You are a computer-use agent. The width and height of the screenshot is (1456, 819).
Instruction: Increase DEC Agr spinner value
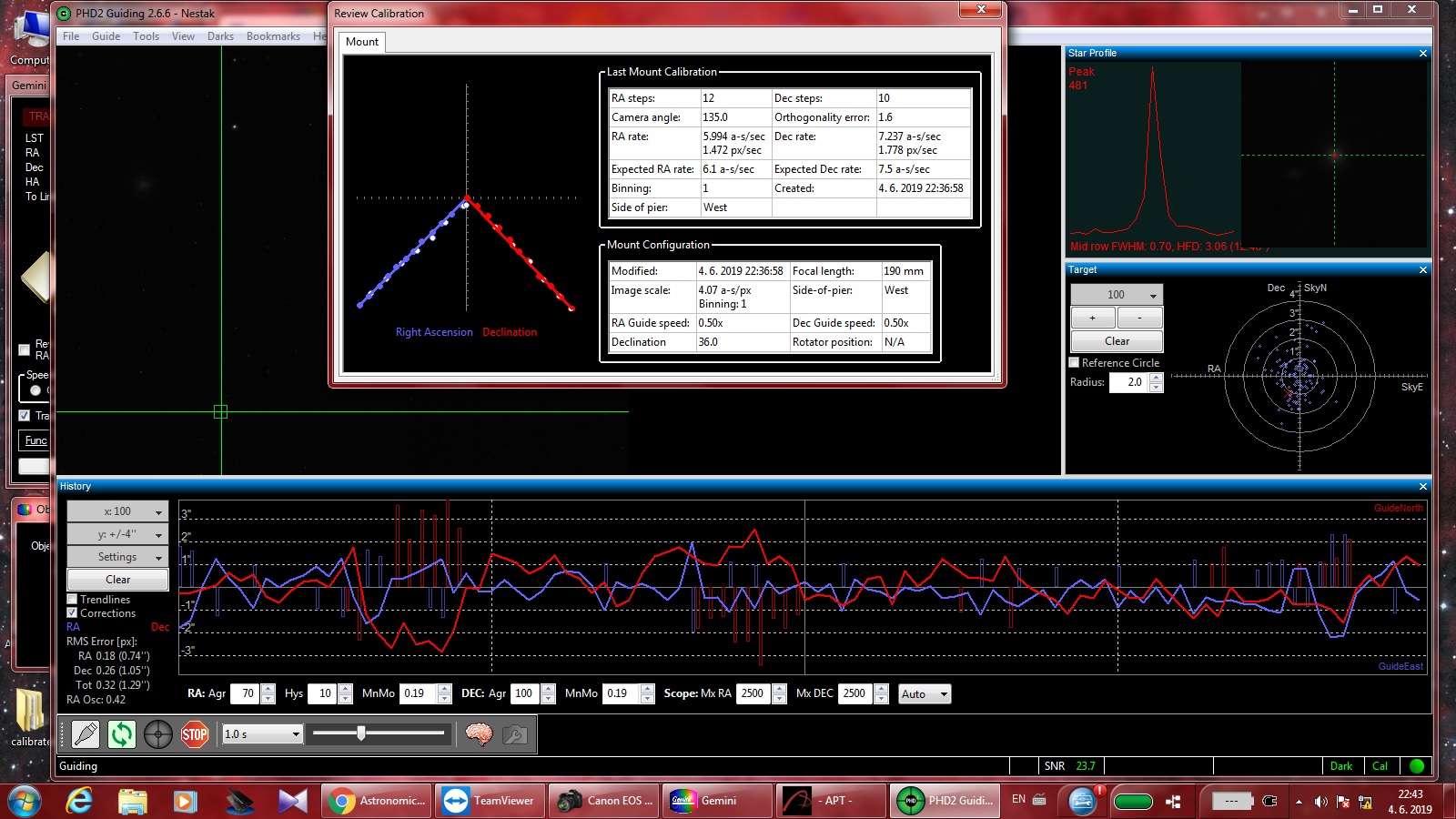point(548,689)
